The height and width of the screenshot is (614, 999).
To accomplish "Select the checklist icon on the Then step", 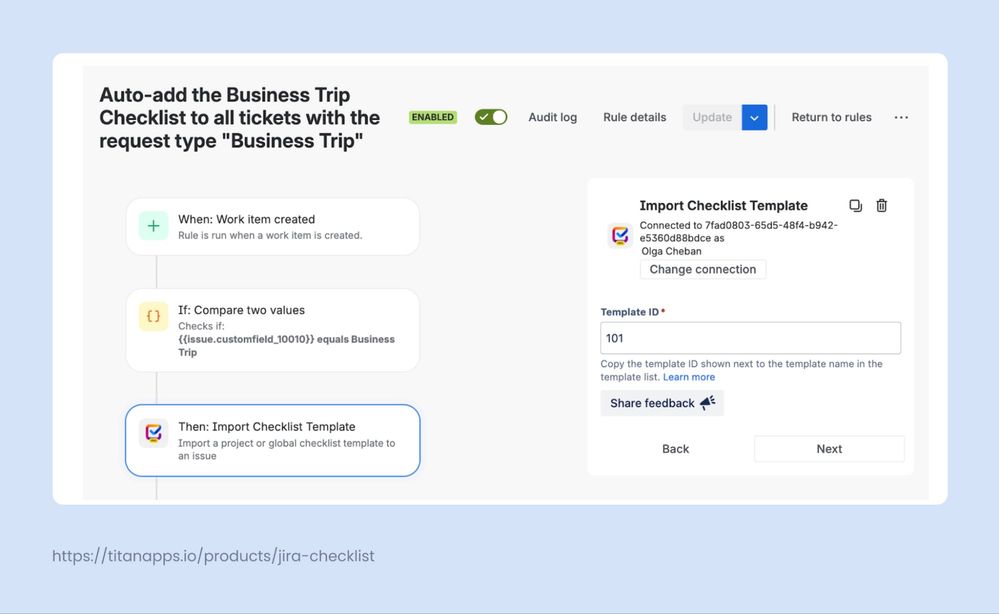I will [152, 433].
